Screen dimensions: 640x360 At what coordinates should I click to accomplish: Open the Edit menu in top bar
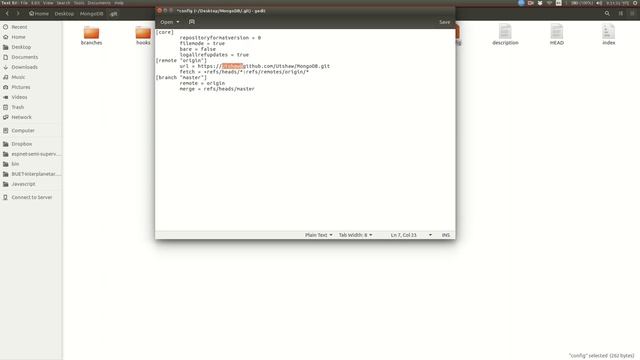[36, 3]
